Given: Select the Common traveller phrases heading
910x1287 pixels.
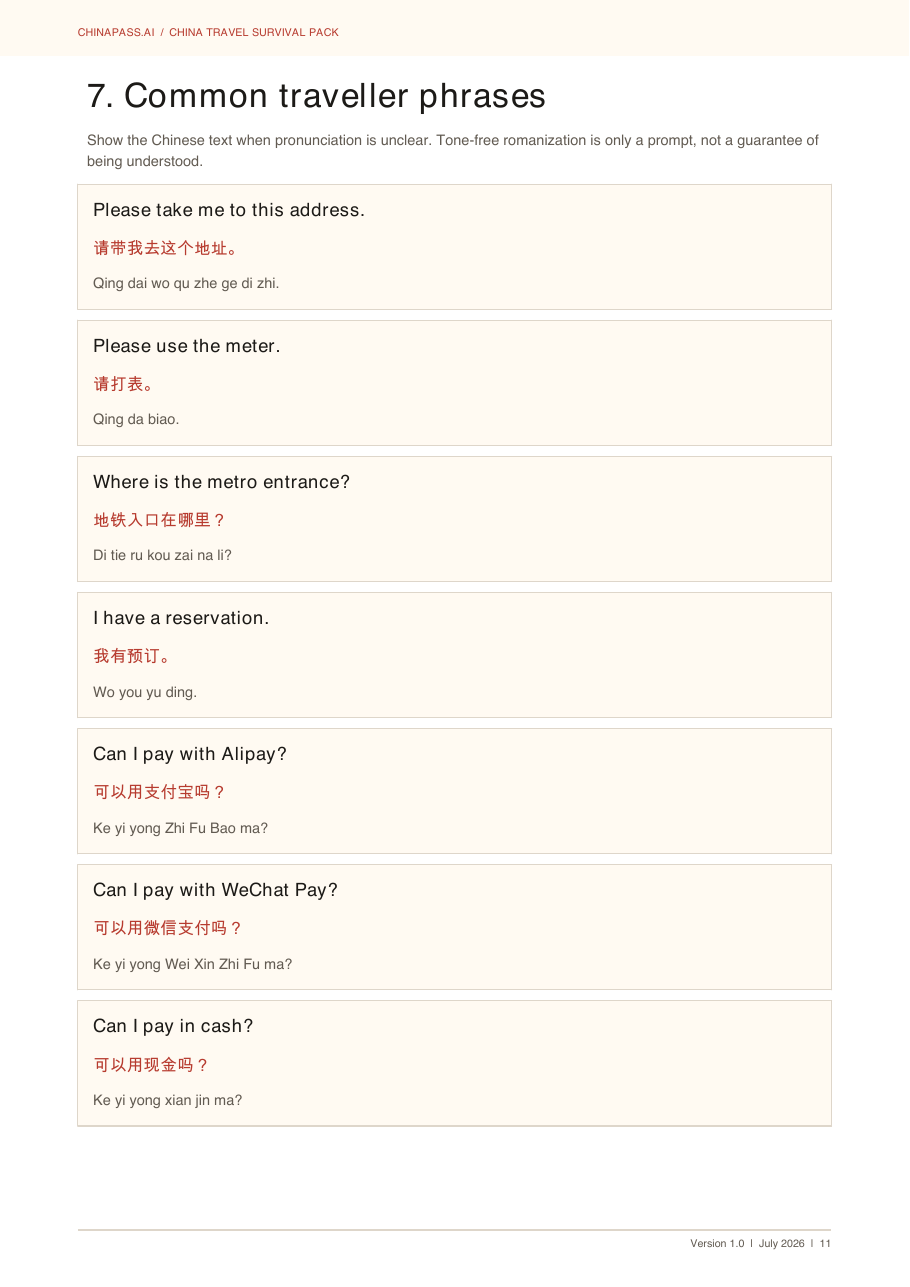Looking at the screenshot, I should (316, 96).
